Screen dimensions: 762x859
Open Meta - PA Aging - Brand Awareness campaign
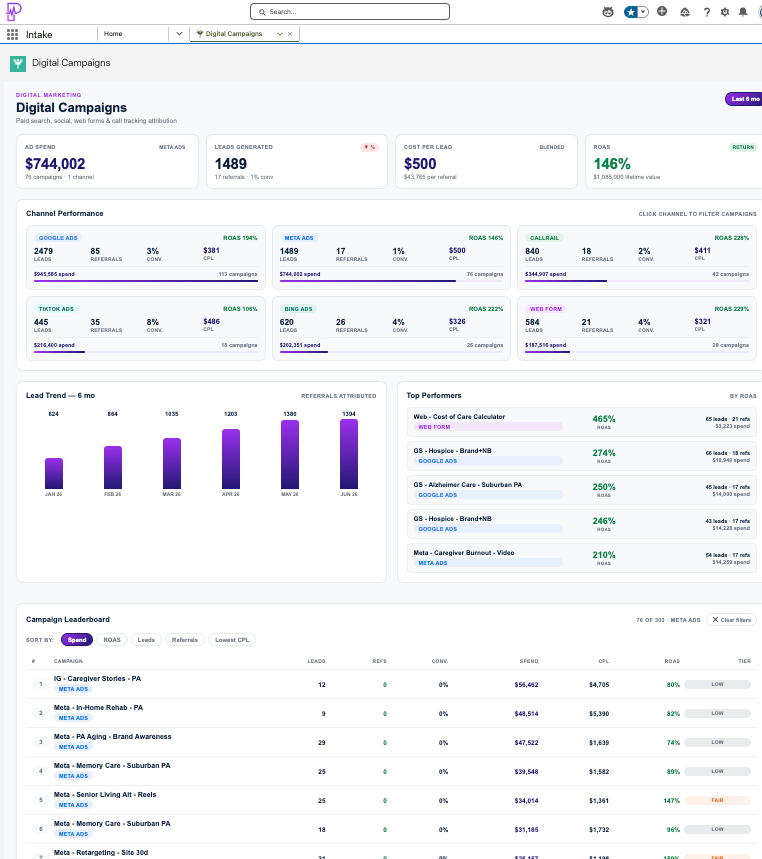click(x=112, y=737)
